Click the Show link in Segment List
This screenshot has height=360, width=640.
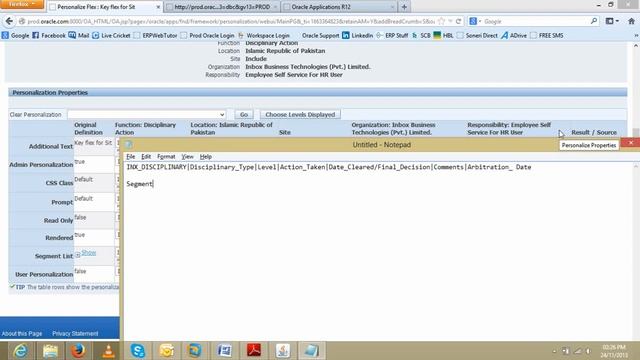tap(89, 253)
